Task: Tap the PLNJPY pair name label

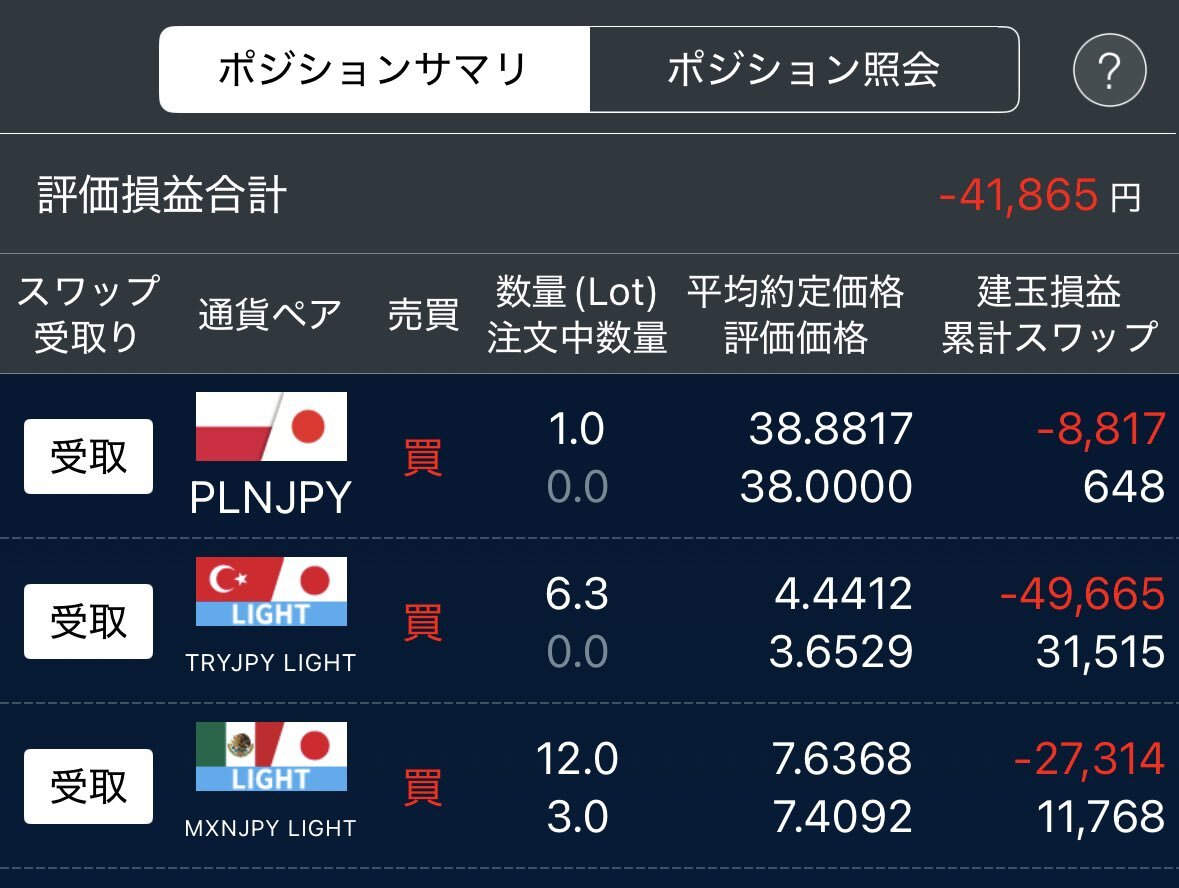Action: coord(271,497)
